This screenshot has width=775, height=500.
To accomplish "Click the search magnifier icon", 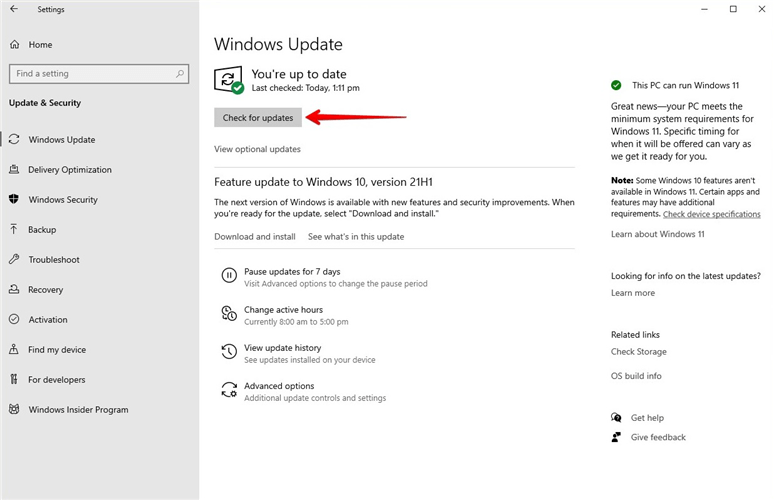I will tap(180, 74).
